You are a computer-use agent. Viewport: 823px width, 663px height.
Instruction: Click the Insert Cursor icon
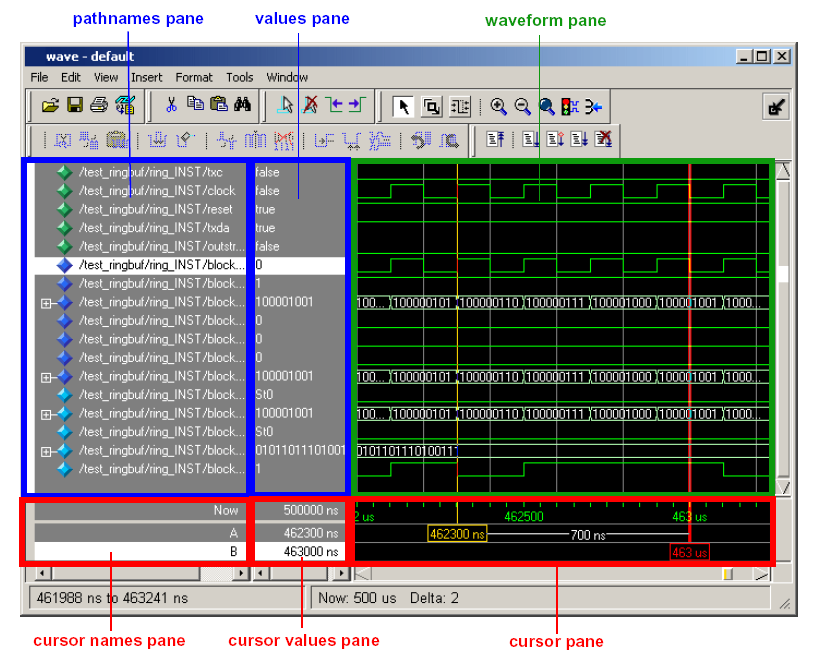click(x=286, y=105)
